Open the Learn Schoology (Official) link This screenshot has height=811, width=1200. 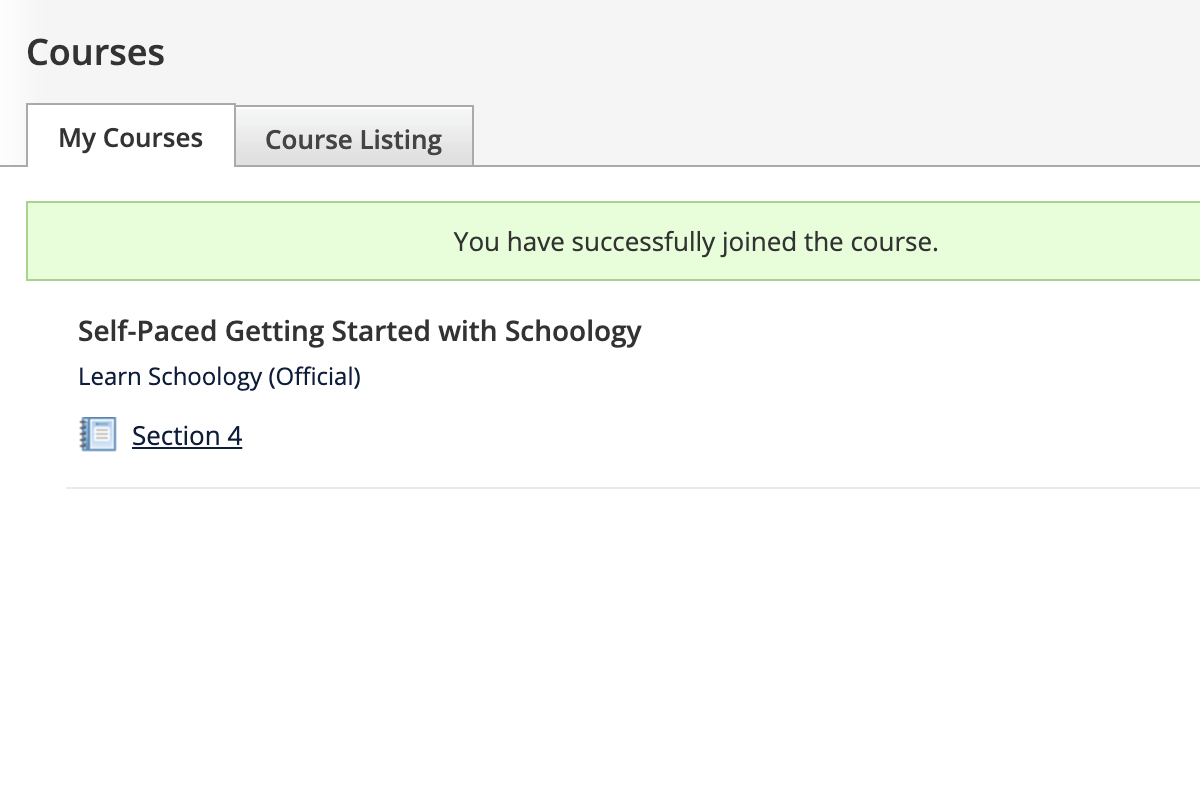click(x=219, y=377)
